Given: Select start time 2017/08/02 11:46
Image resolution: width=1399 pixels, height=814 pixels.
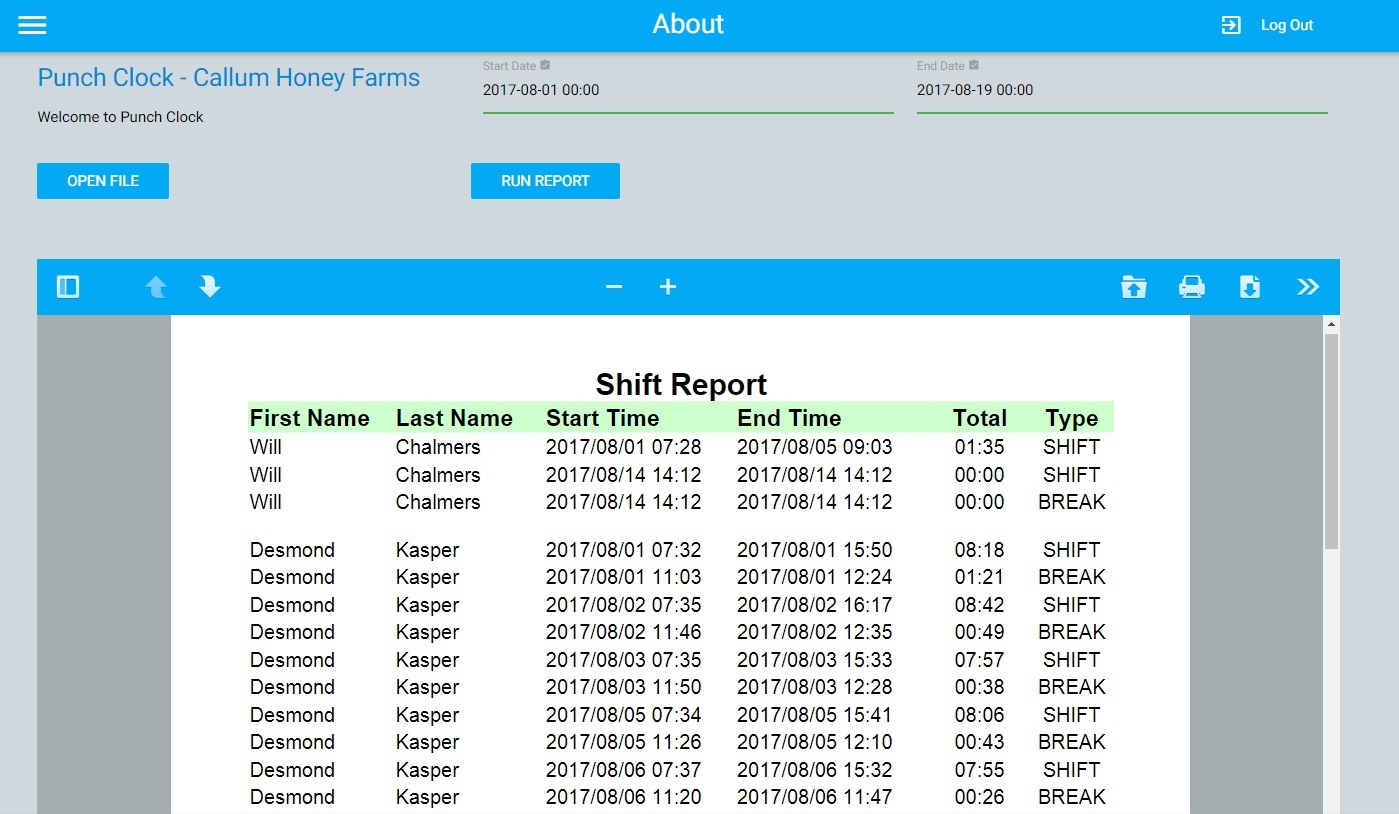Looking at the screenshot, I should coord(623,632).
